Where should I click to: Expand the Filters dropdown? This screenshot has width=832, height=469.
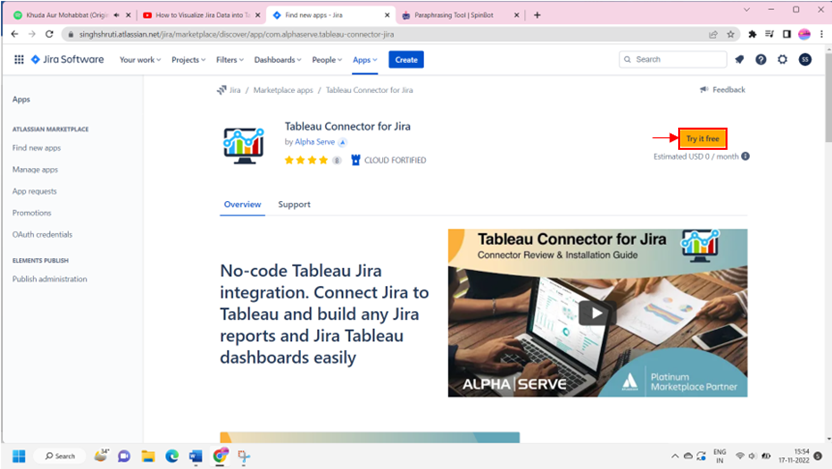[x=230, y=59]
